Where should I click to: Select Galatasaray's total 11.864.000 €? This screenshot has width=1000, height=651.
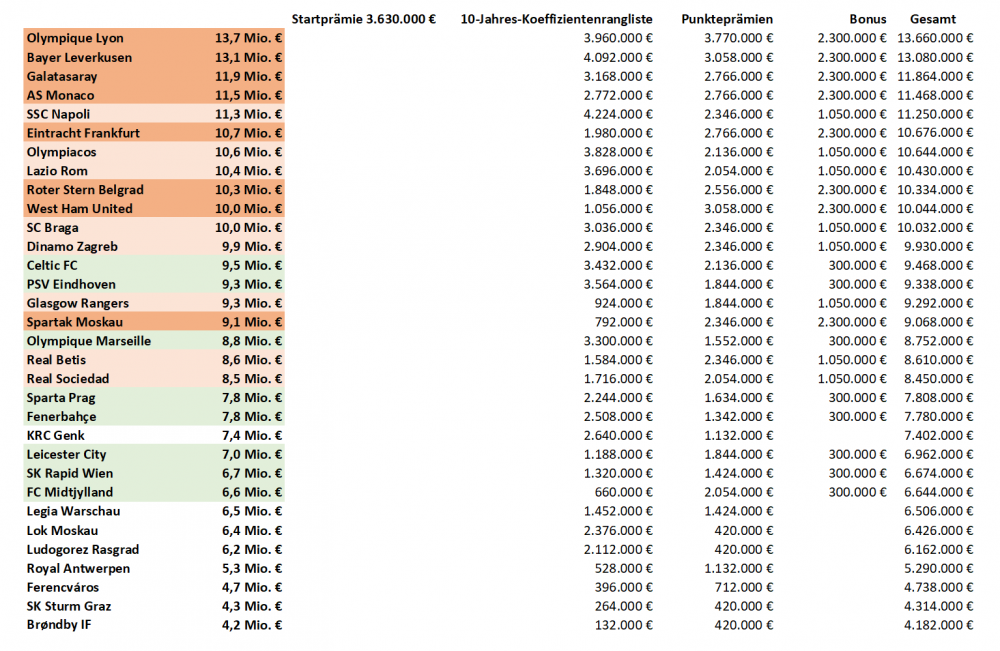coord(935,77)
